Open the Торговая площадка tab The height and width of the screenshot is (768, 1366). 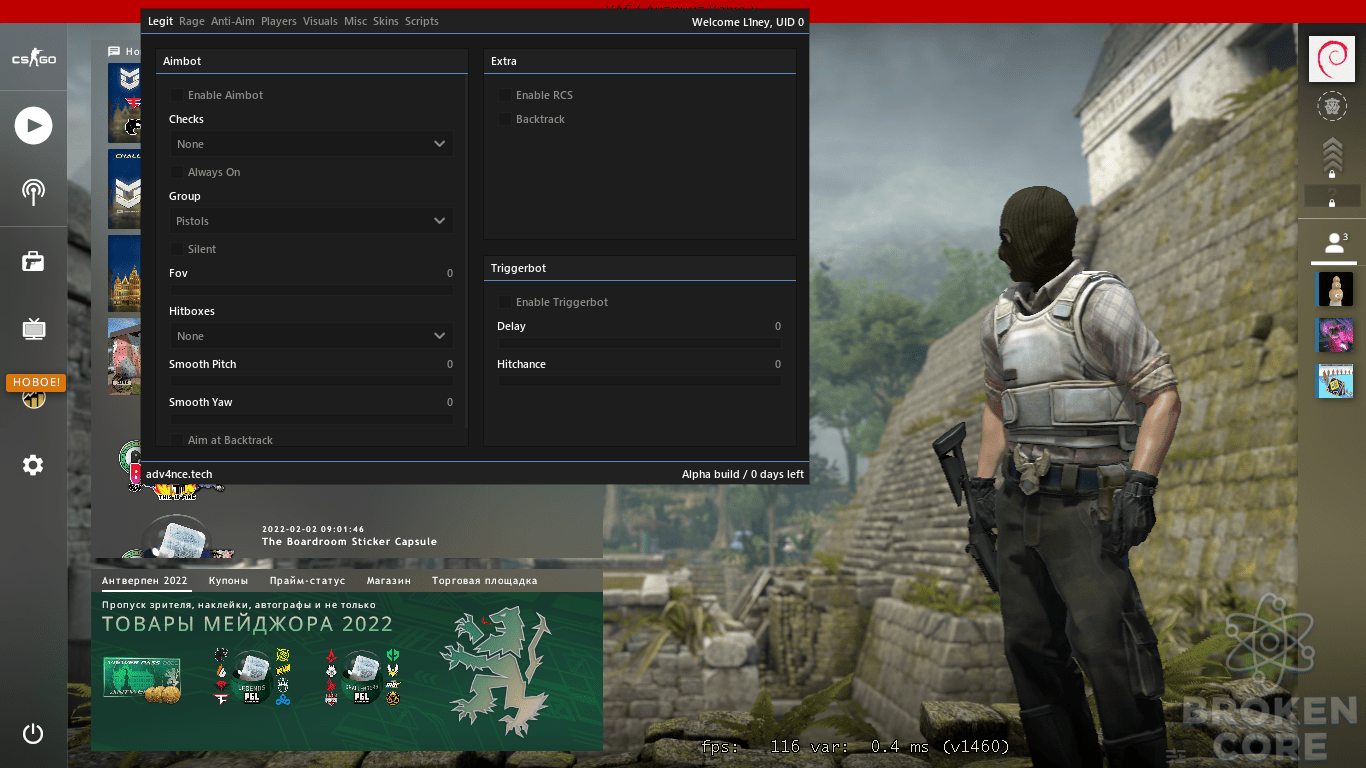484,580
